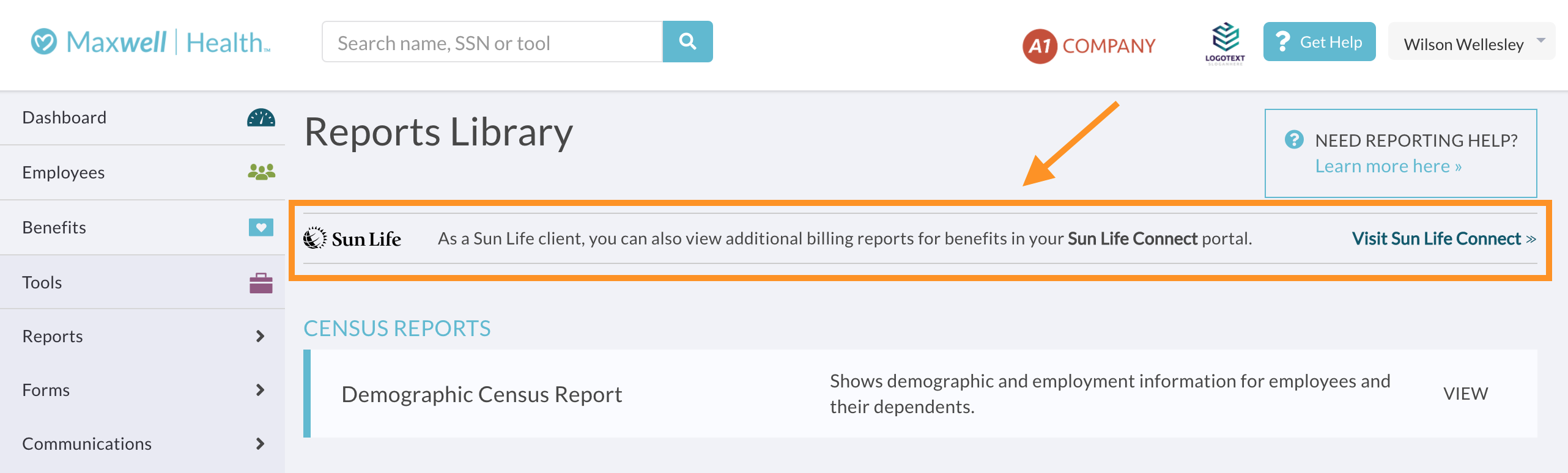The width and height of the screenshot is (1568, 473).
Task: Click the Logotext stacked layers logo
Action: 1225,43
